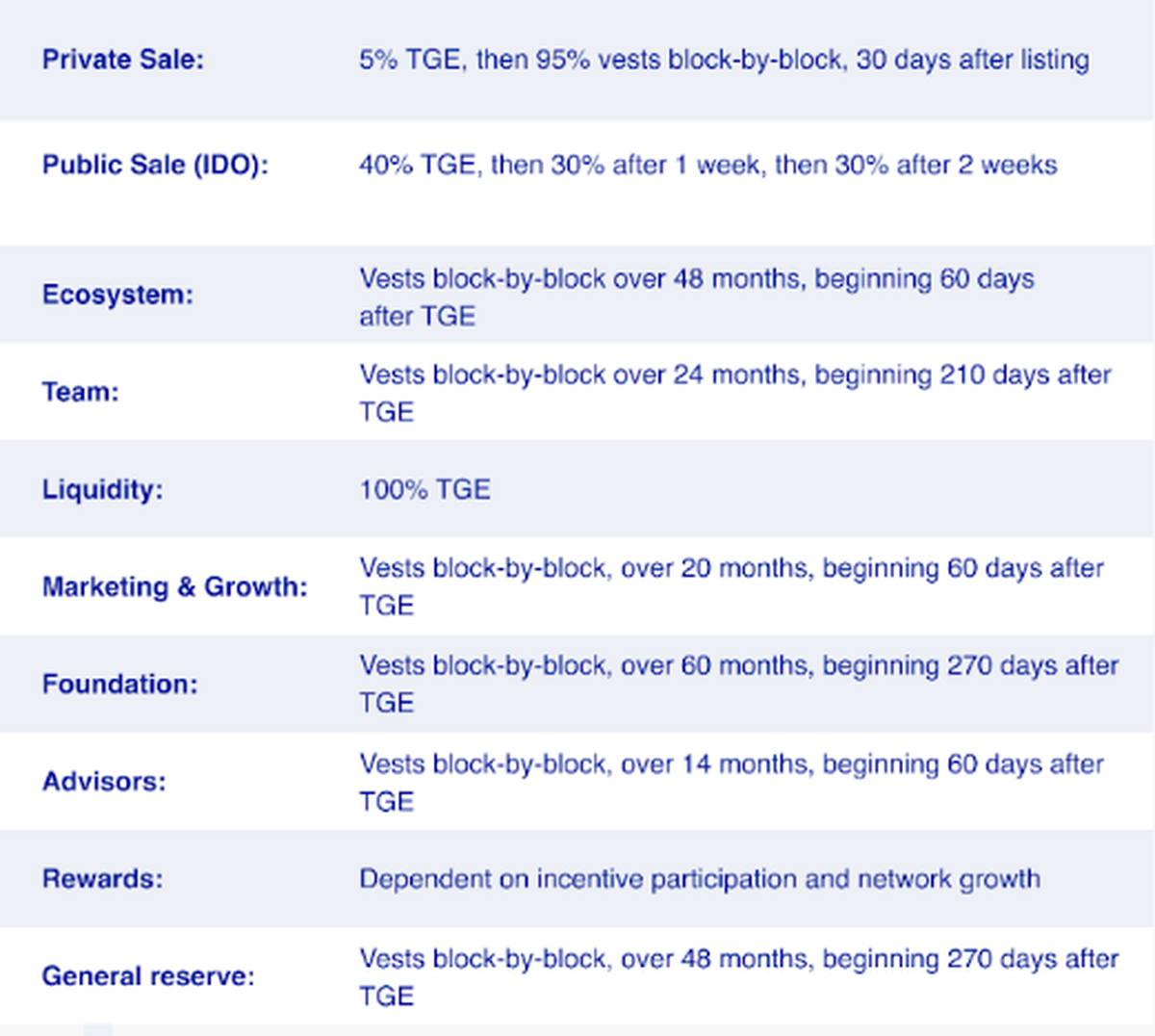Click the "Marketing & Growth:" label
The height and width of the screenshot is (1036, 1155).
coord(175,586)
